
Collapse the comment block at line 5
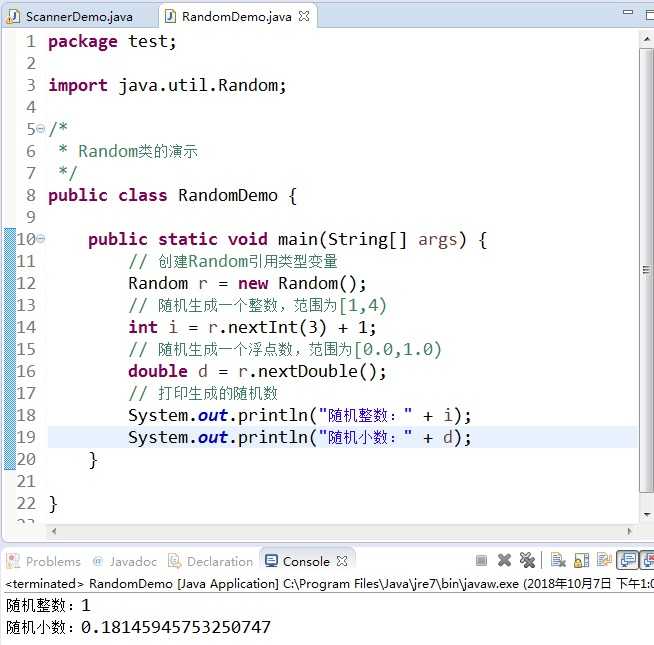[40, 129]
